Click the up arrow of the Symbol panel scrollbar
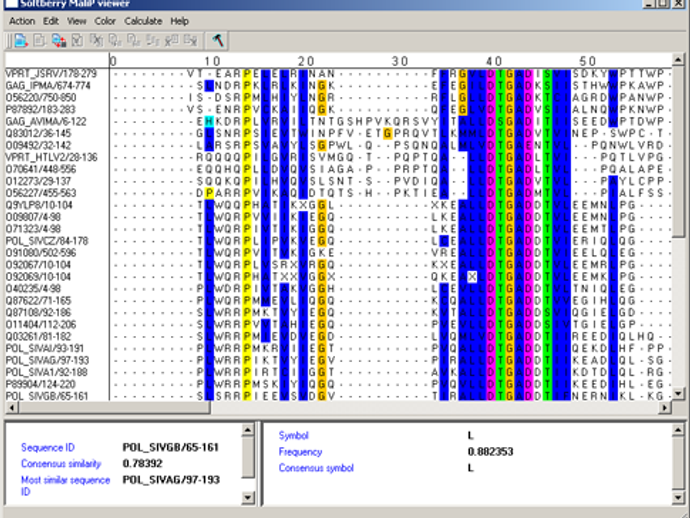This screenshot has width=690, height=518. 678,430
